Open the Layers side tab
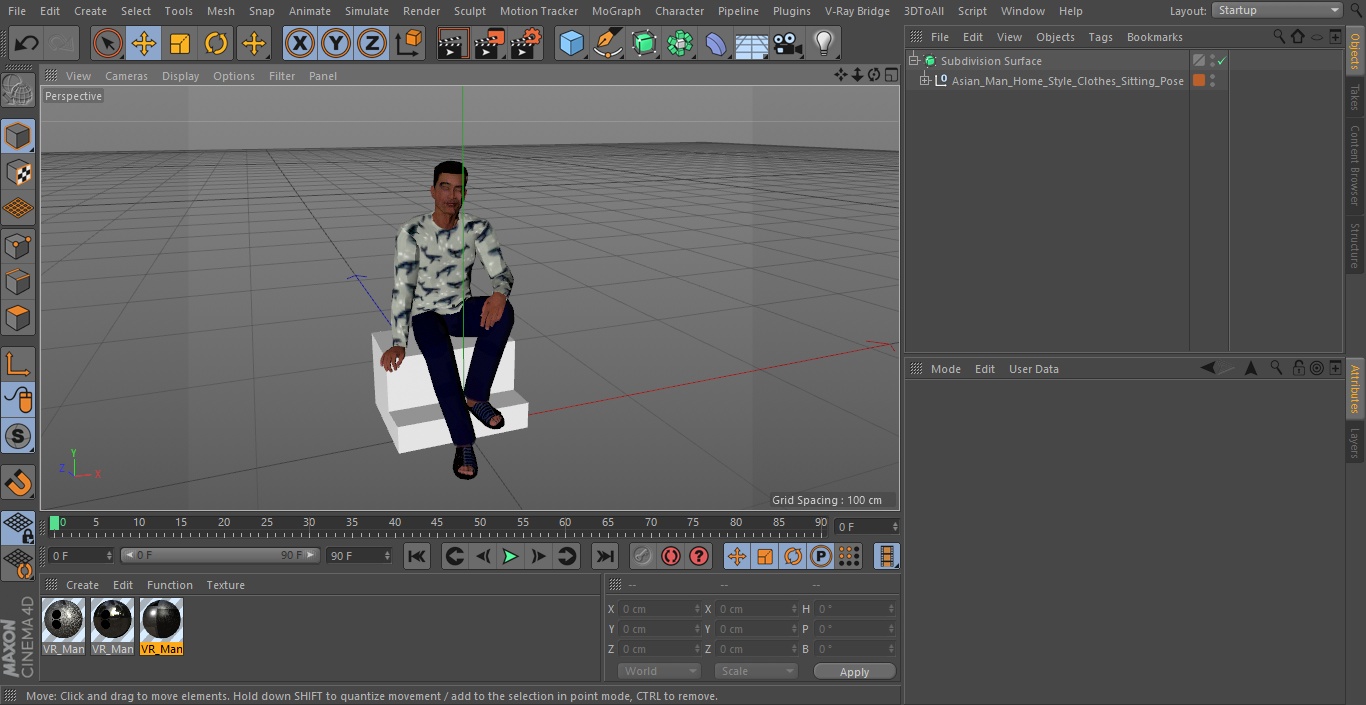This screenshot has height=705, width=1366. [x=1355, y=442]
